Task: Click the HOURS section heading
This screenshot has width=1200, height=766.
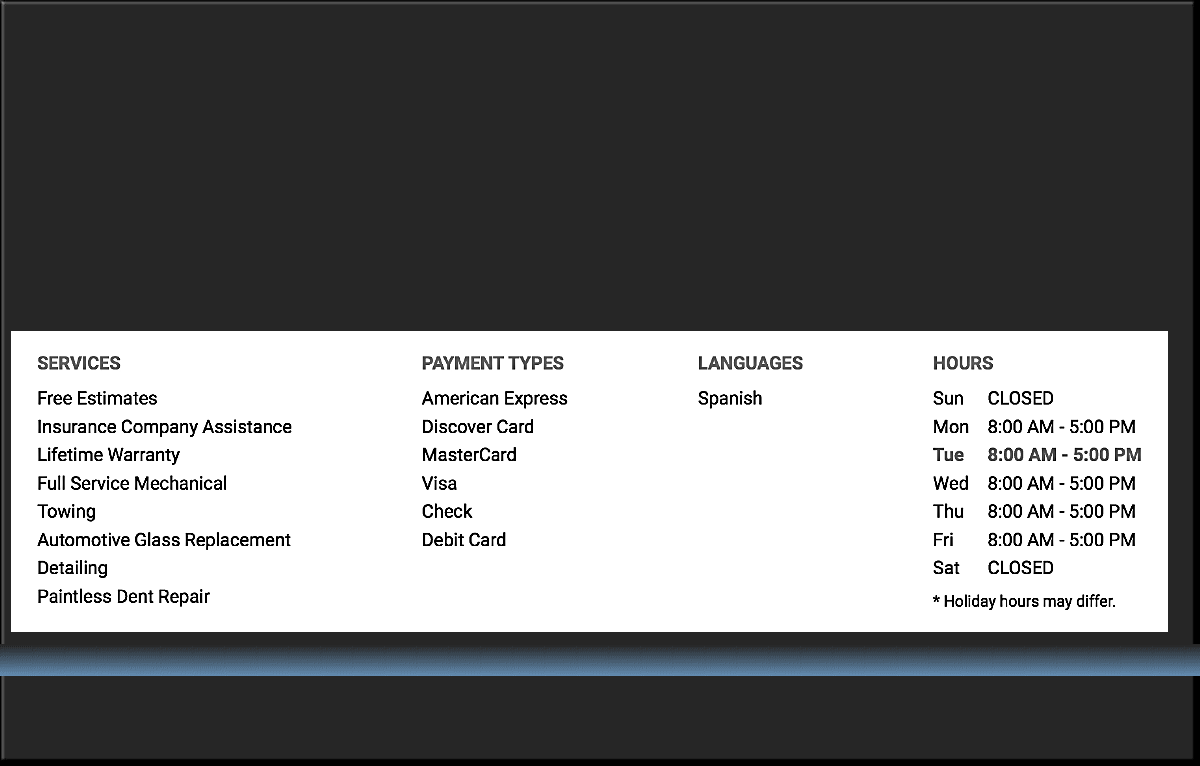Action: 962,363
